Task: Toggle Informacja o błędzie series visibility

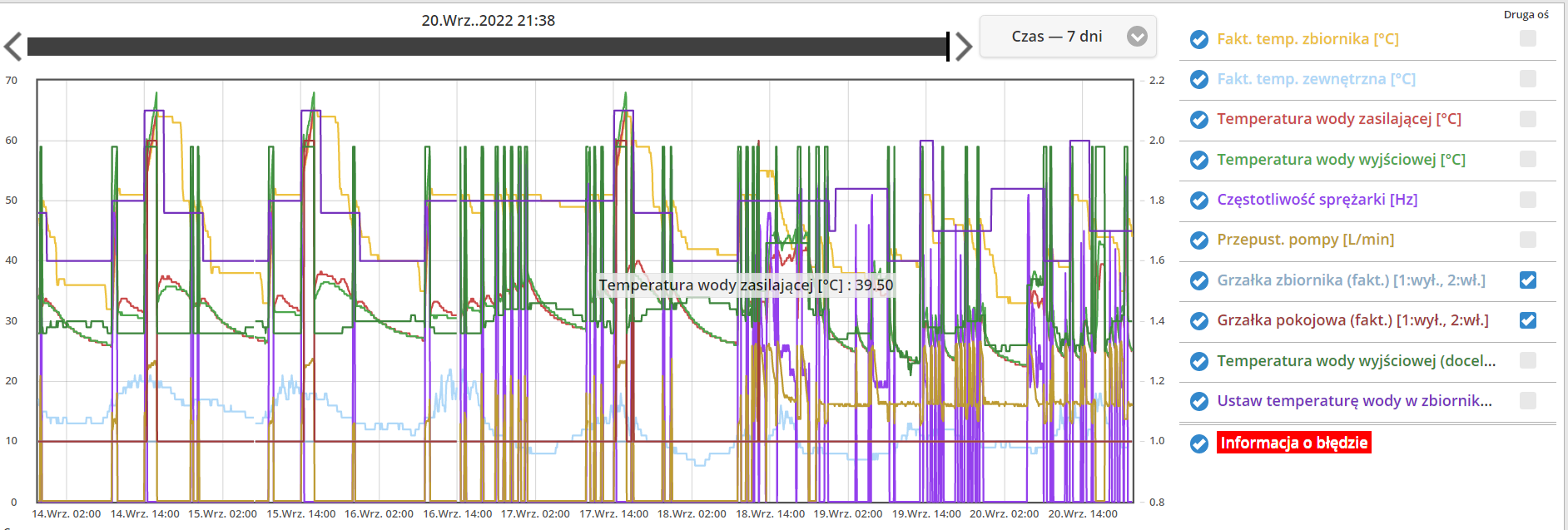Action: tap(1199, 443)
